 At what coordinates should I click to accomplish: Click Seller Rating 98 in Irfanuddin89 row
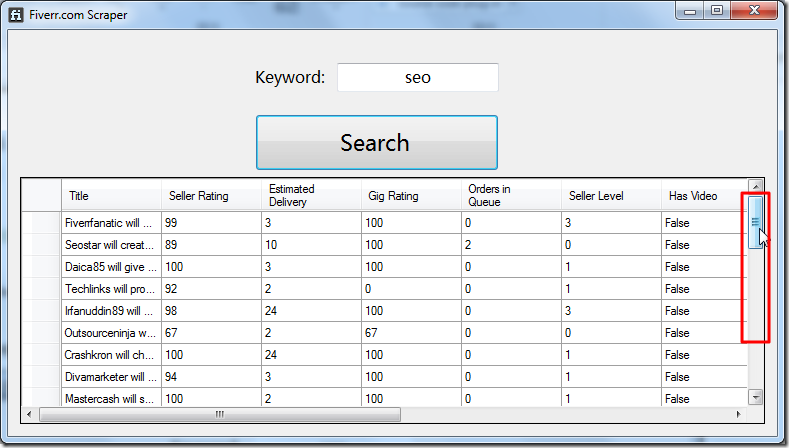(x=211, y=311)
